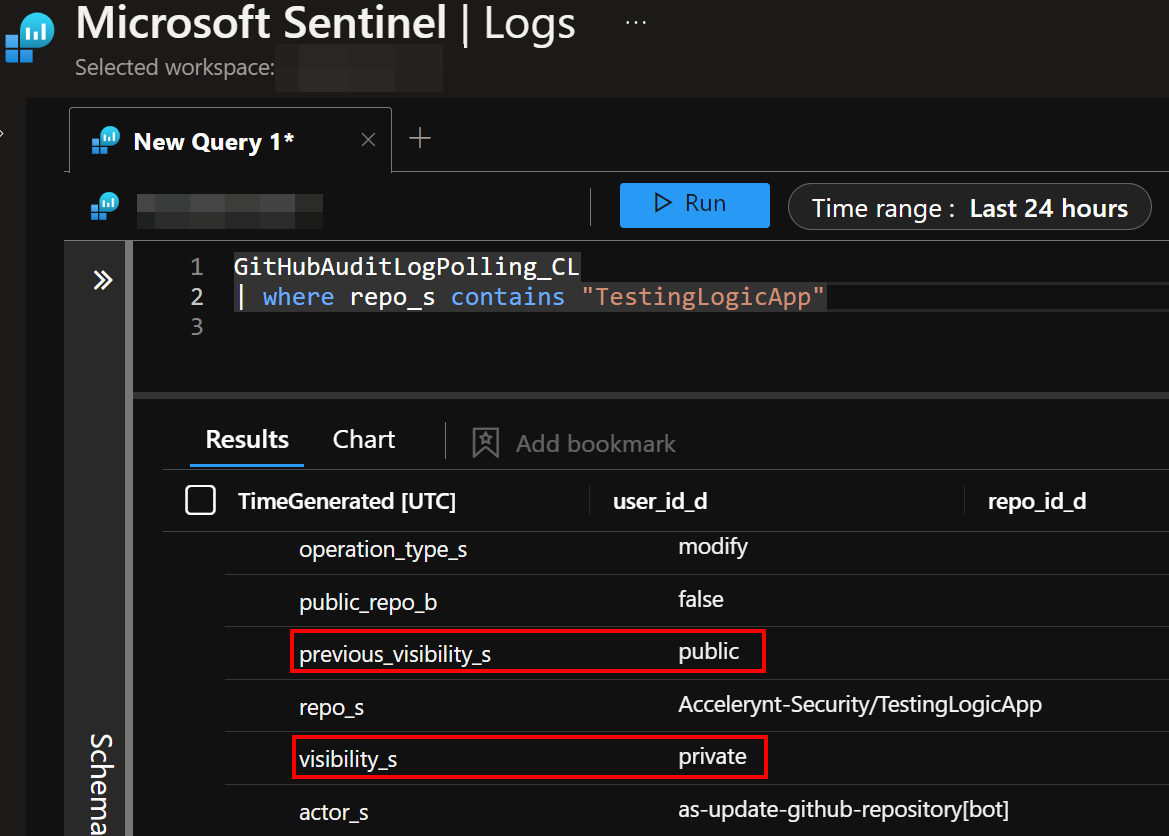Click Add bookmark label
1169x836 pixels.
[x=596, y=444]
